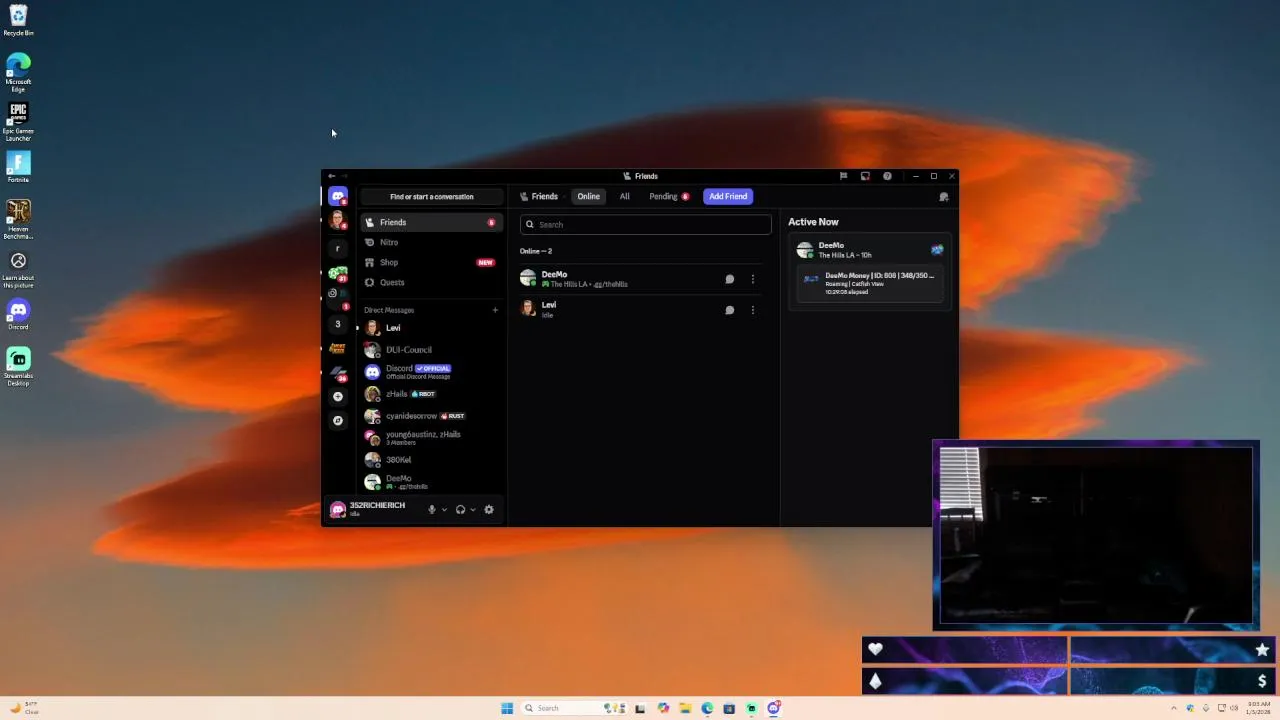The height and width of the screenshot is (720, 1280).
Task: Message Levi via the chat bubble icon
Action: click(729, 310)
